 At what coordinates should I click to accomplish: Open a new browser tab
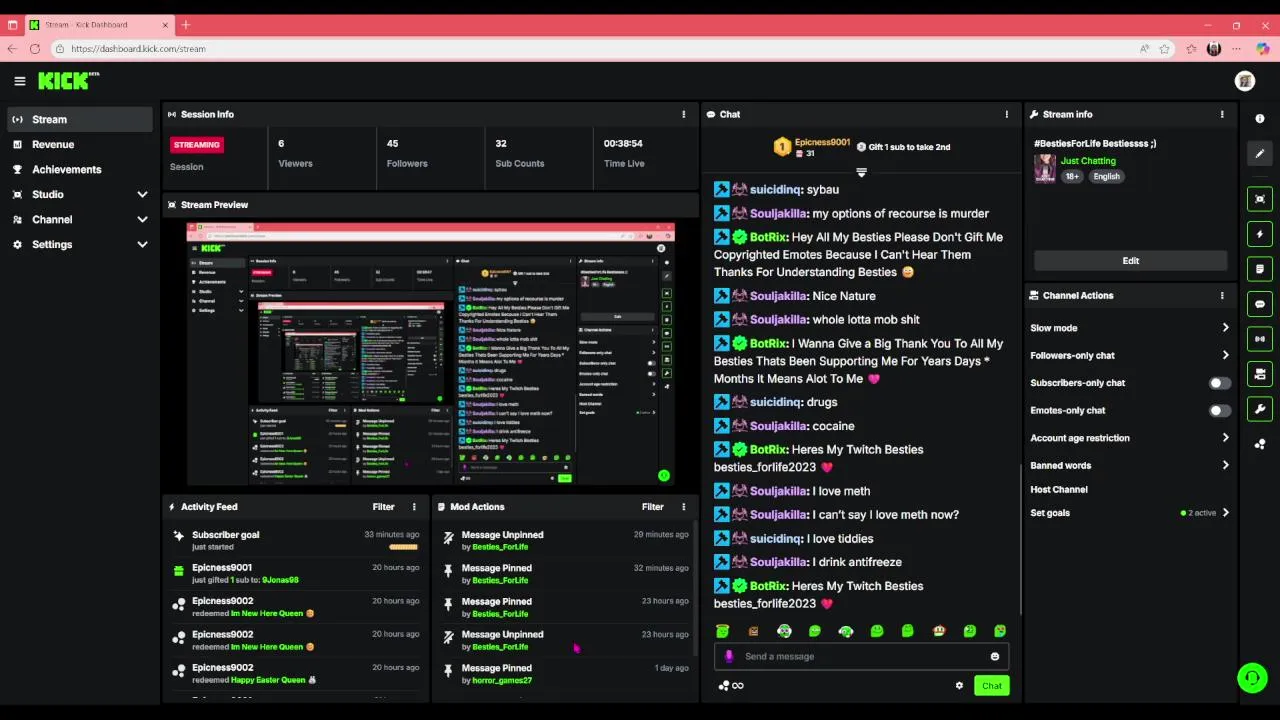click(185, 25)
